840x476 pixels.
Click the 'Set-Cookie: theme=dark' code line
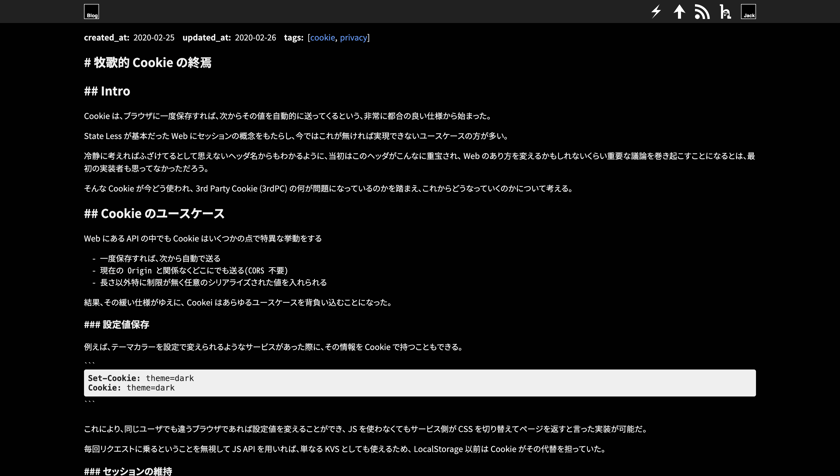pos(141,378)
